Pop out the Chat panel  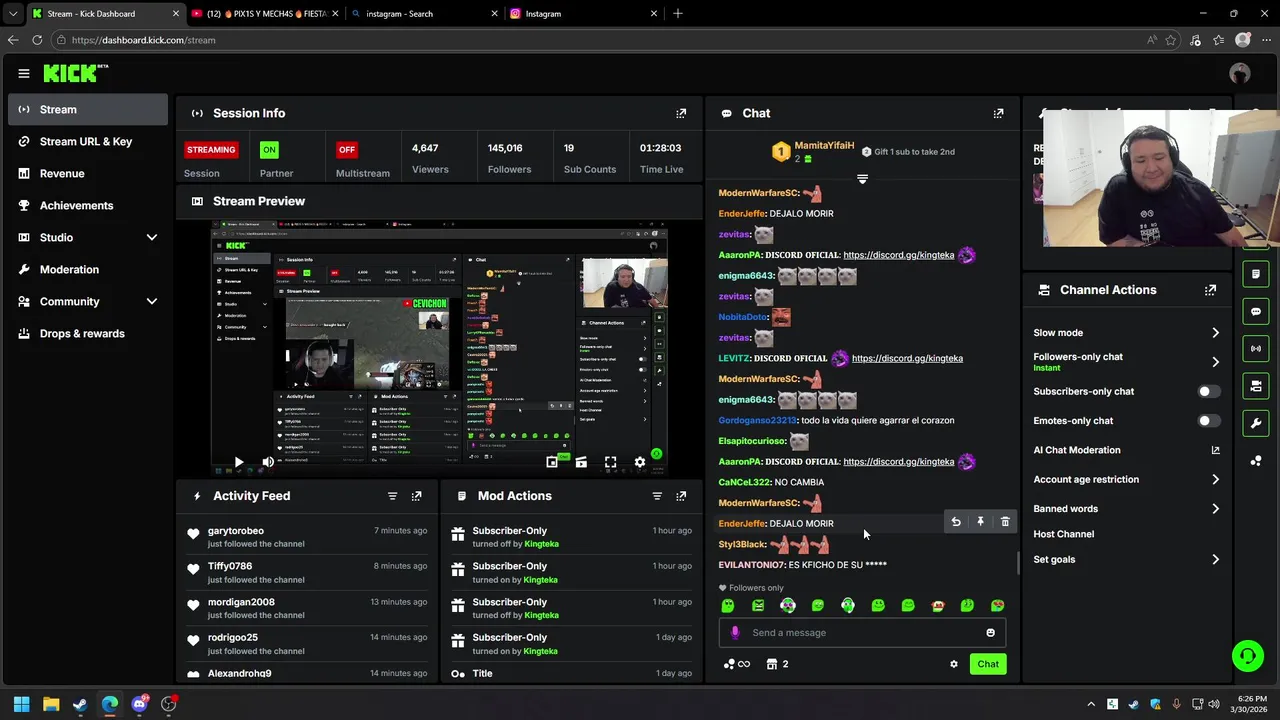(998, 113)
